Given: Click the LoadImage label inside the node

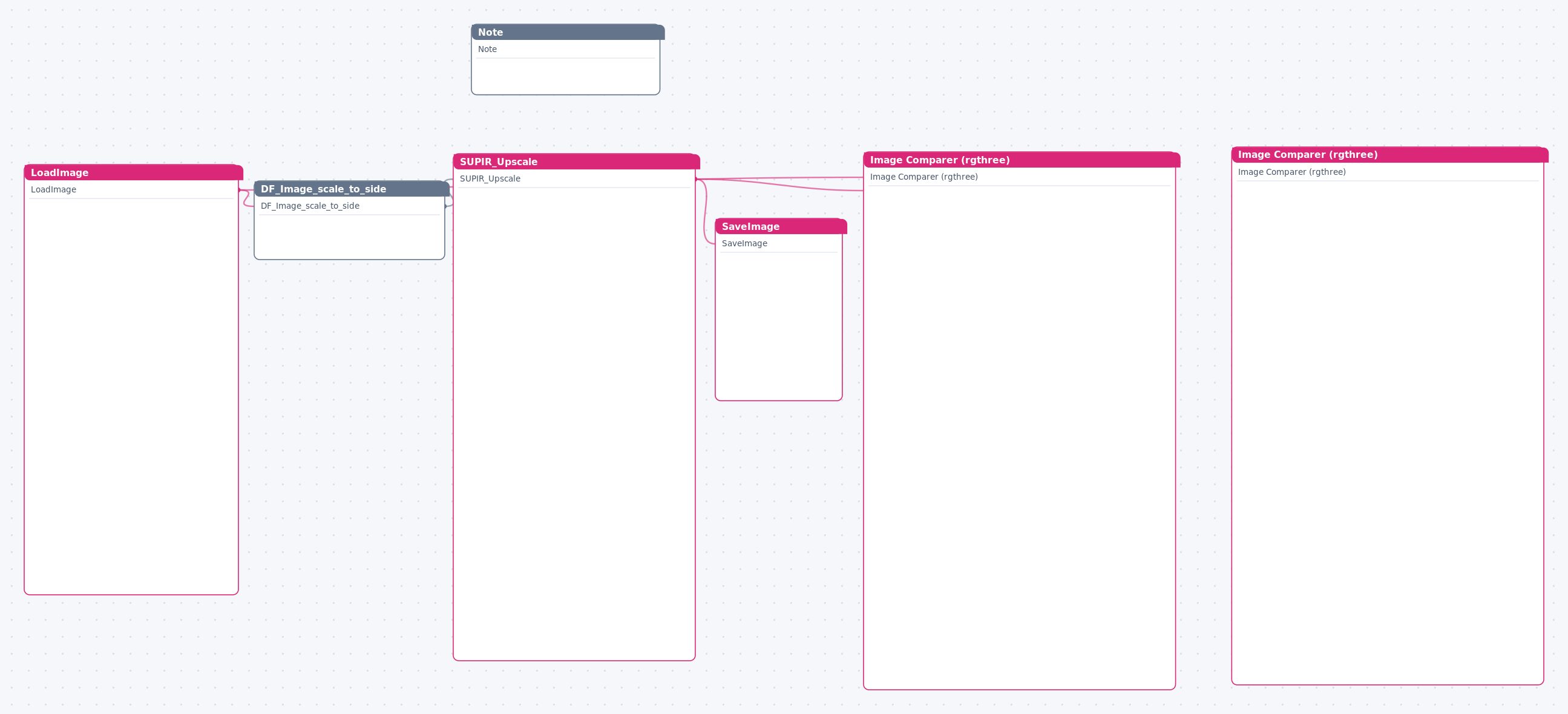Looking at the screenshot, I should pos(54,190).
